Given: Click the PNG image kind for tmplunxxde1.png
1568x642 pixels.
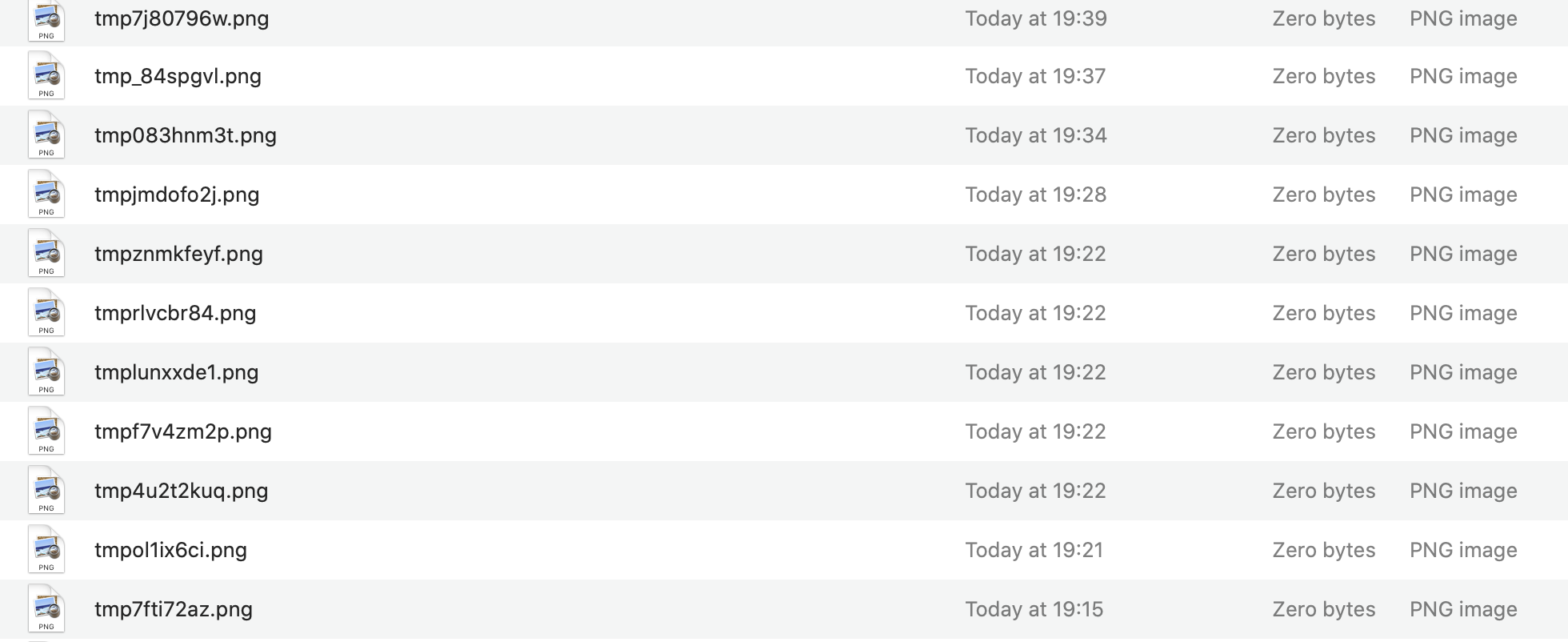Looking at the screenshot, I should pyautogui.click(x=1463, y=372).
